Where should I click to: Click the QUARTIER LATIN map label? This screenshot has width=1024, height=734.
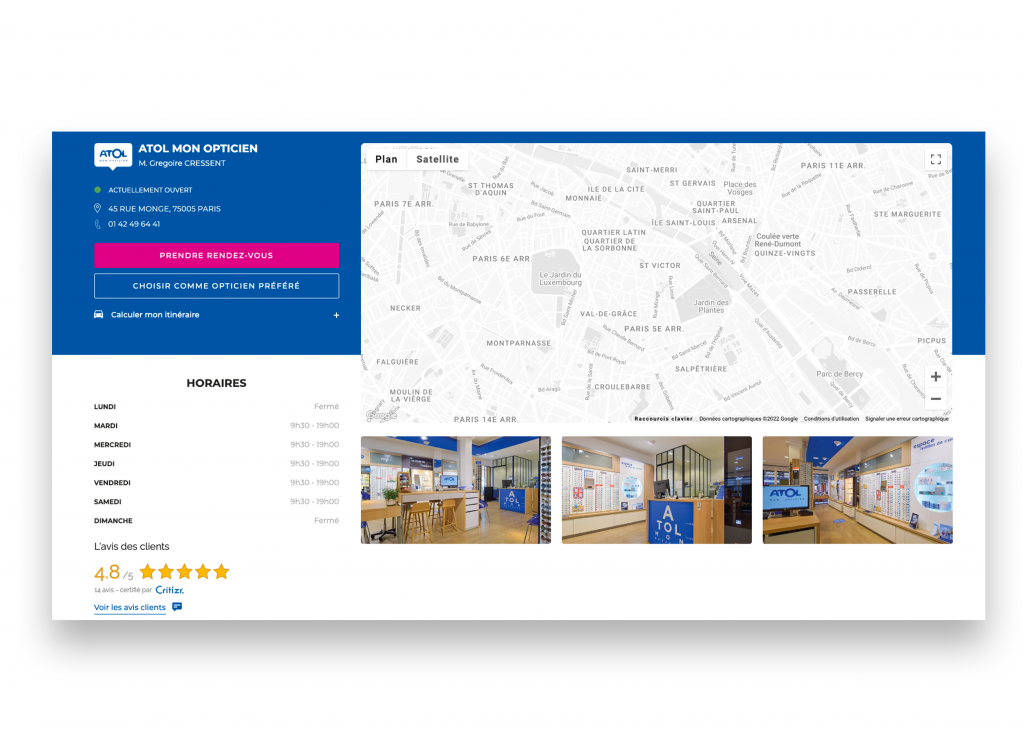(x=613, y=232)
